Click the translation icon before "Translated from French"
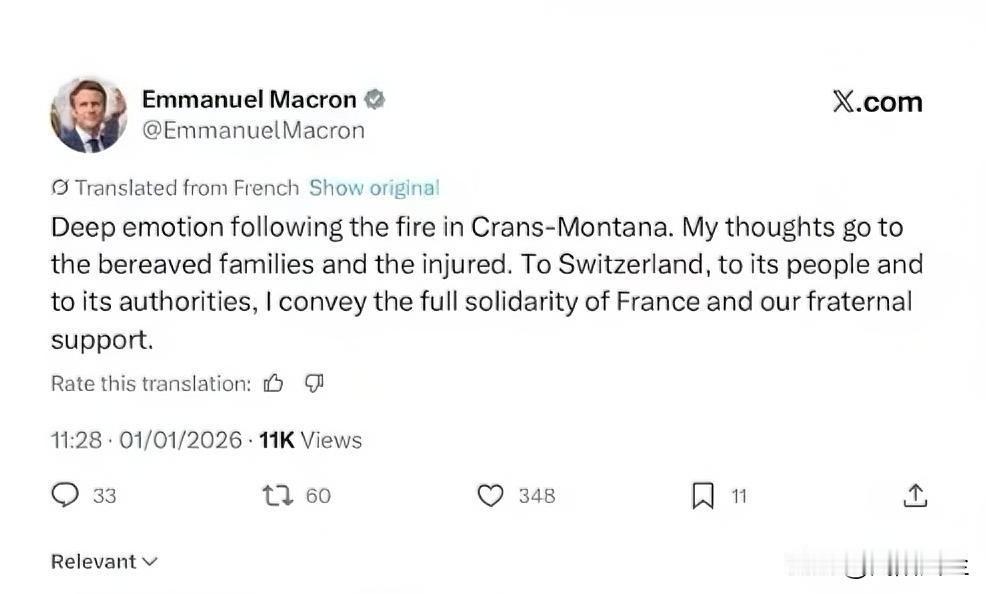This screenshot has width=986, height=594. pyautogui.click(x=60, y=188)
